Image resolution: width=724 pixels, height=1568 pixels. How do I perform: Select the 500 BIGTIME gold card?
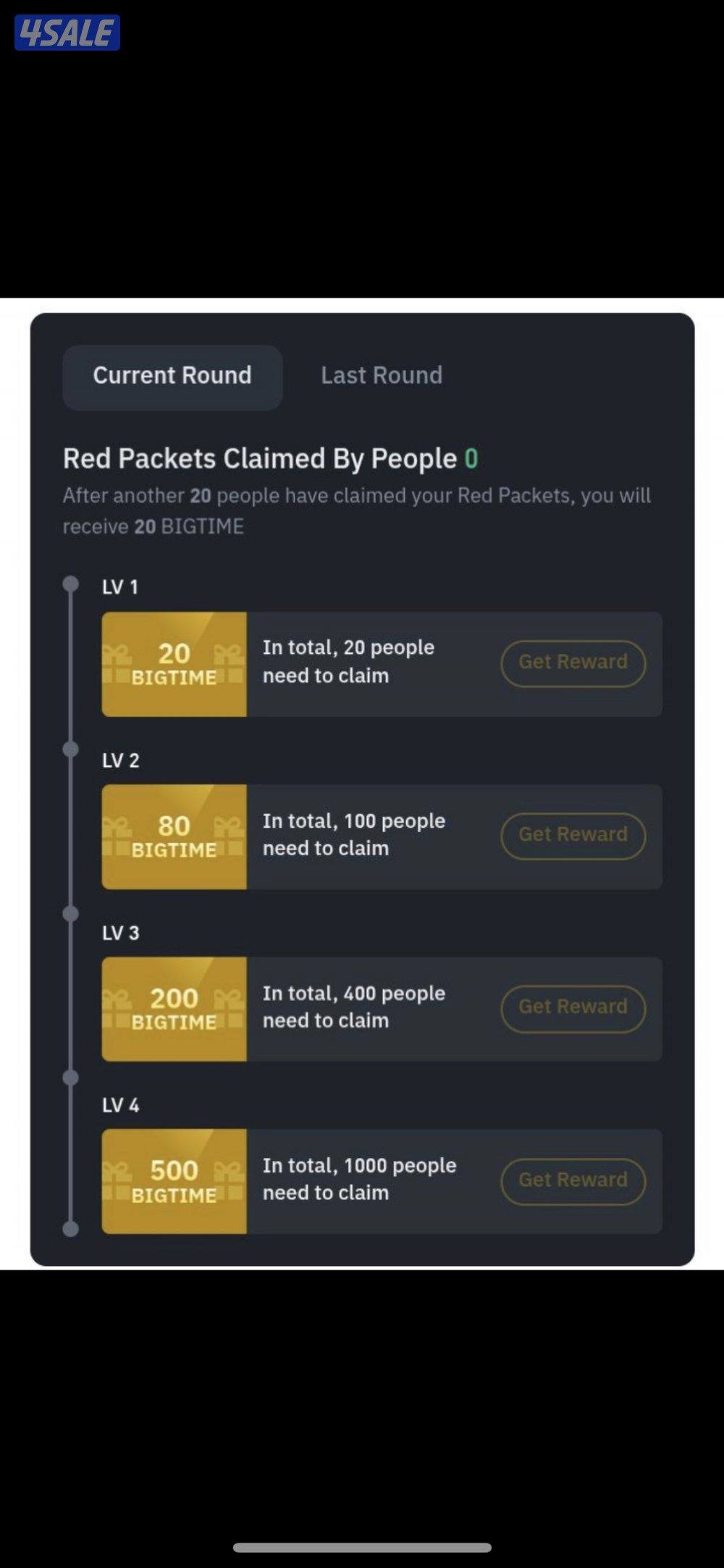pyautogui.click(x=174, y=1181)
